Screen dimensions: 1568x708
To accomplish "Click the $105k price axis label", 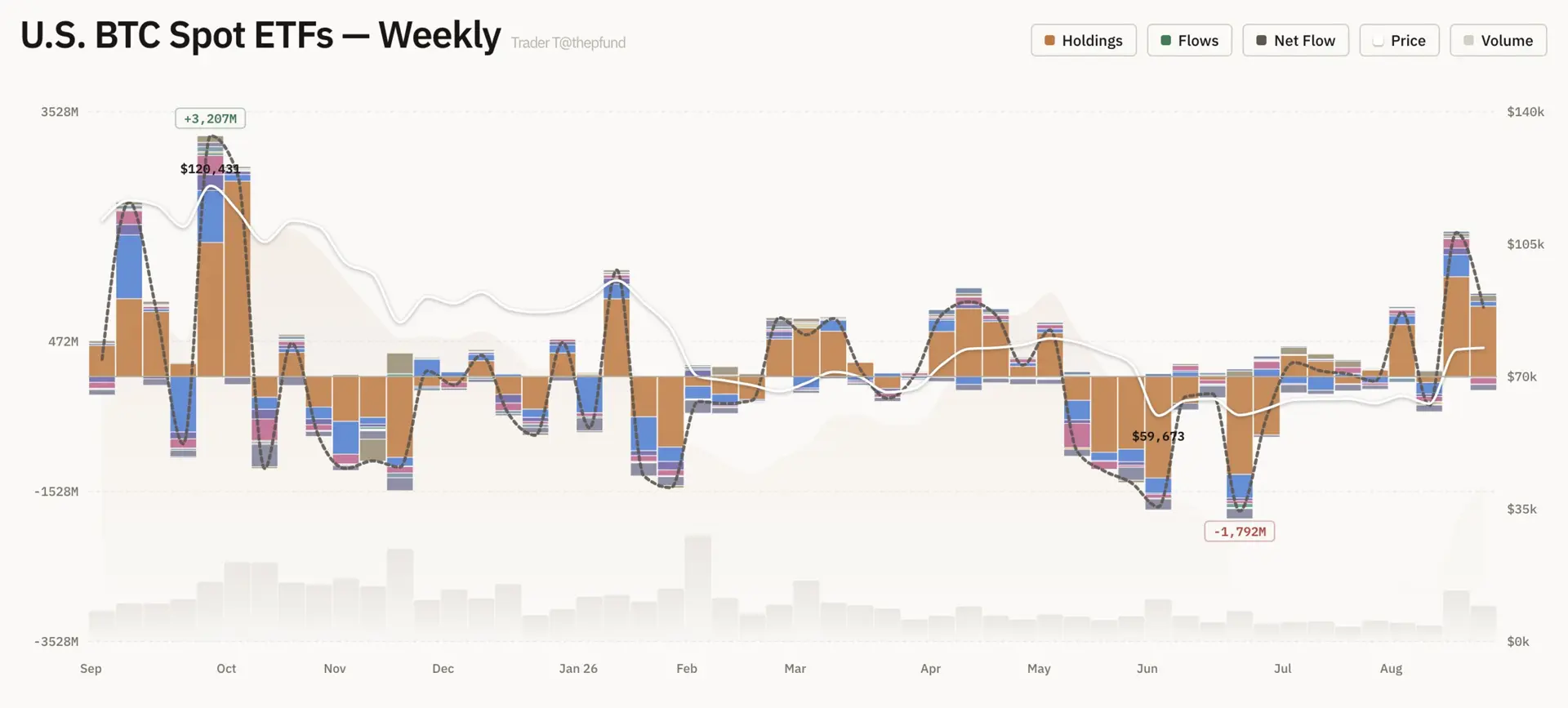I will tap(1525, 244).
